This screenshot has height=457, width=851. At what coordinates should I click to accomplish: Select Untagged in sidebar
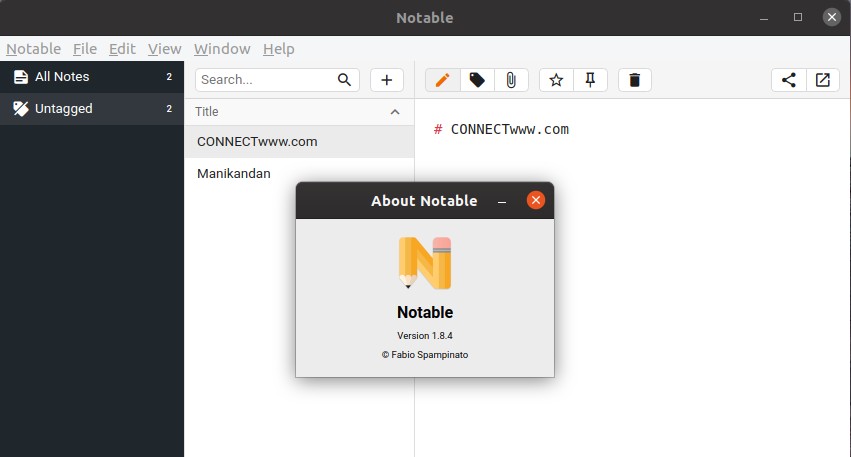[92, 109]
